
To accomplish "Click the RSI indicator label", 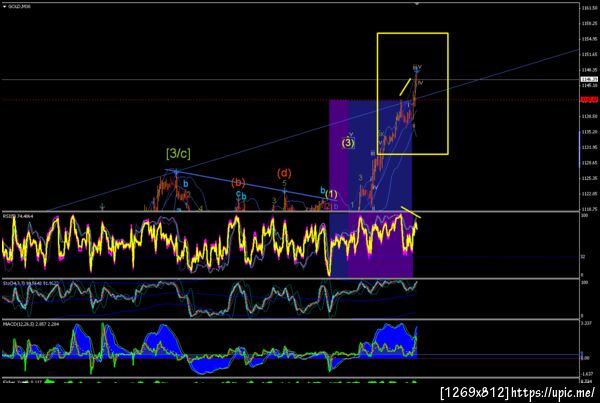I will (x=18, y=216).
